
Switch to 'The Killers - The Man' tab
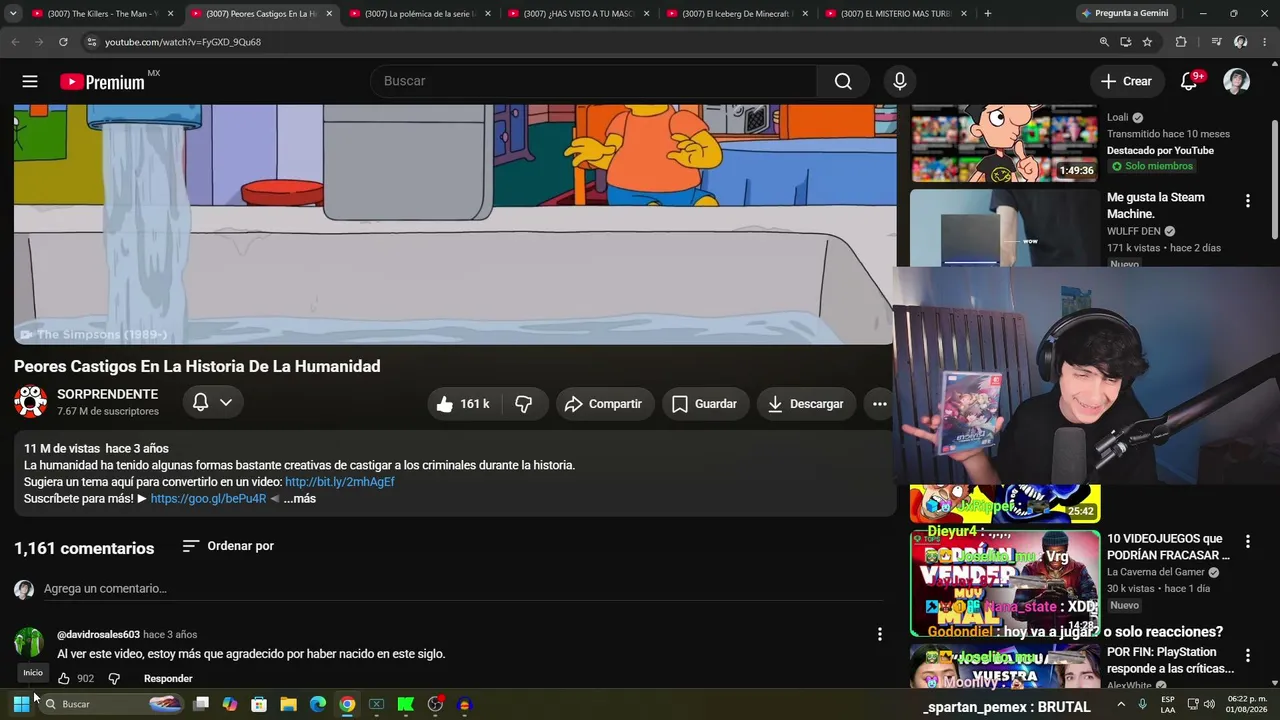pos(102,14)
